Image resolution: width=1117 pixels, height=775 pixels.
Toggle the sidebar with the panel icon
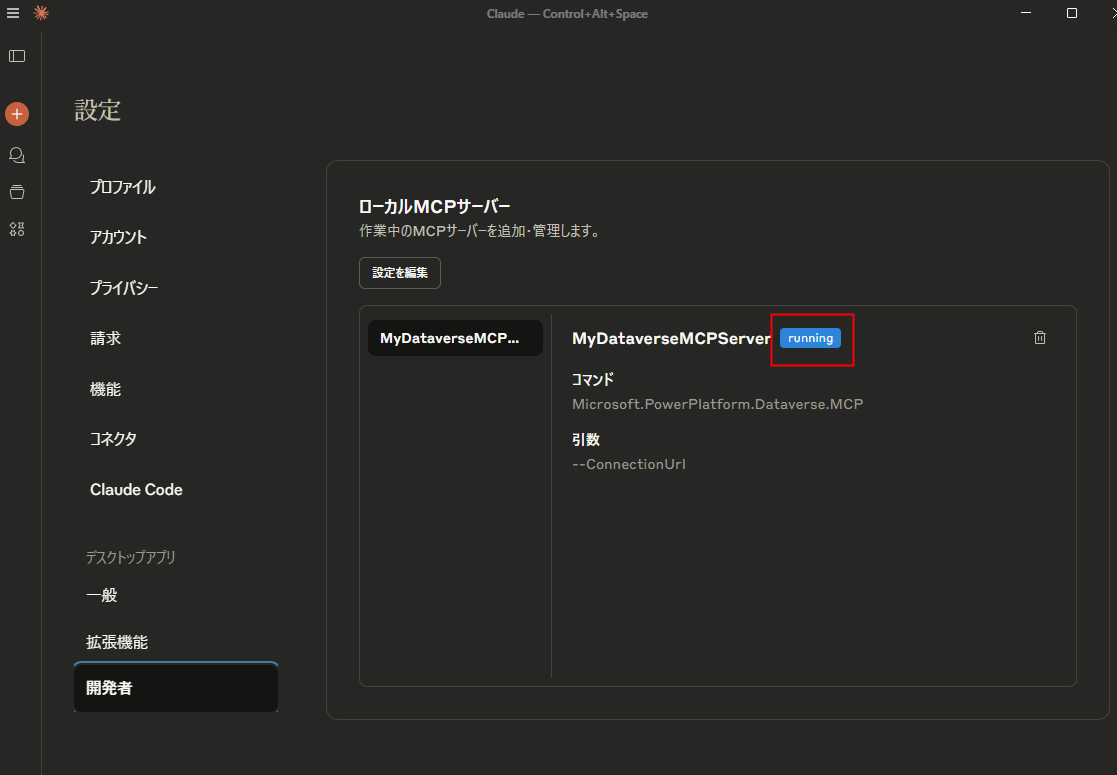tap(16, 56)
